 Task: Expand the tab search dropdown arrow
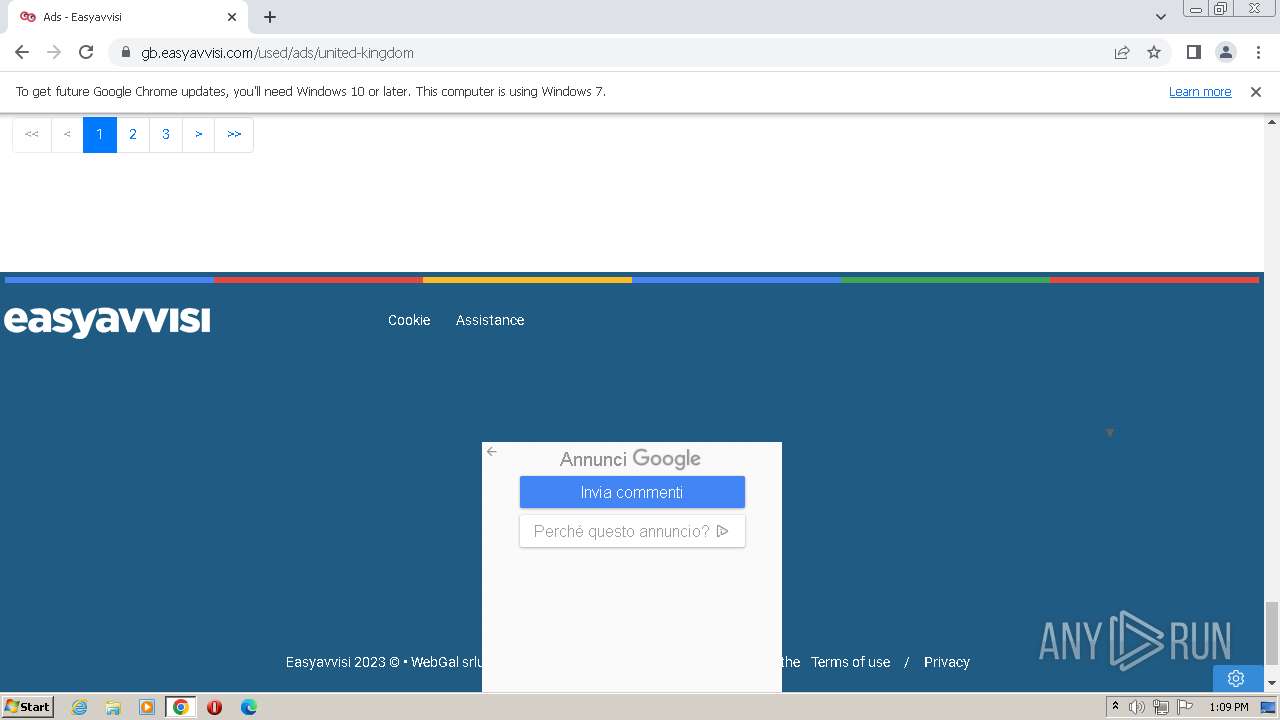(x=1161, y=17)
